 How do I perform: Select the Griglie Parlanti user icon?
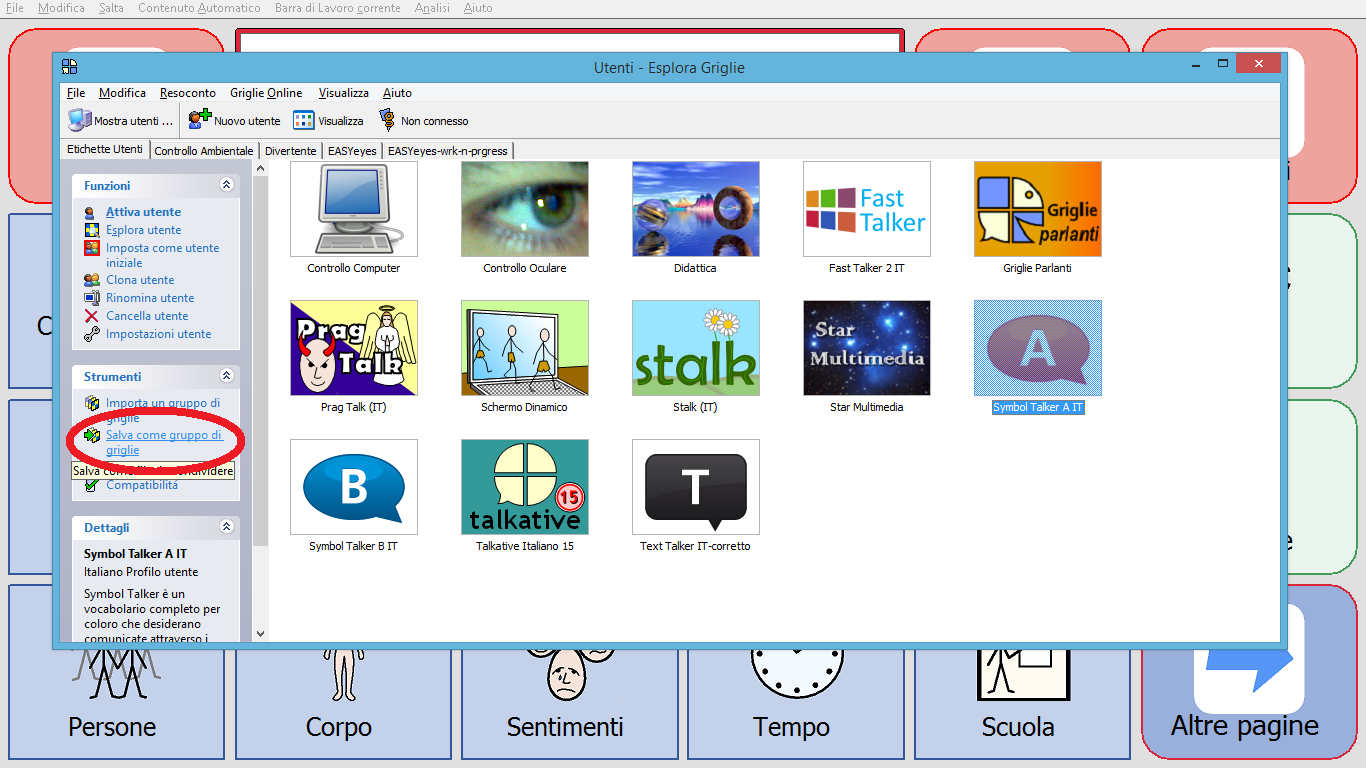[1038, 209]
